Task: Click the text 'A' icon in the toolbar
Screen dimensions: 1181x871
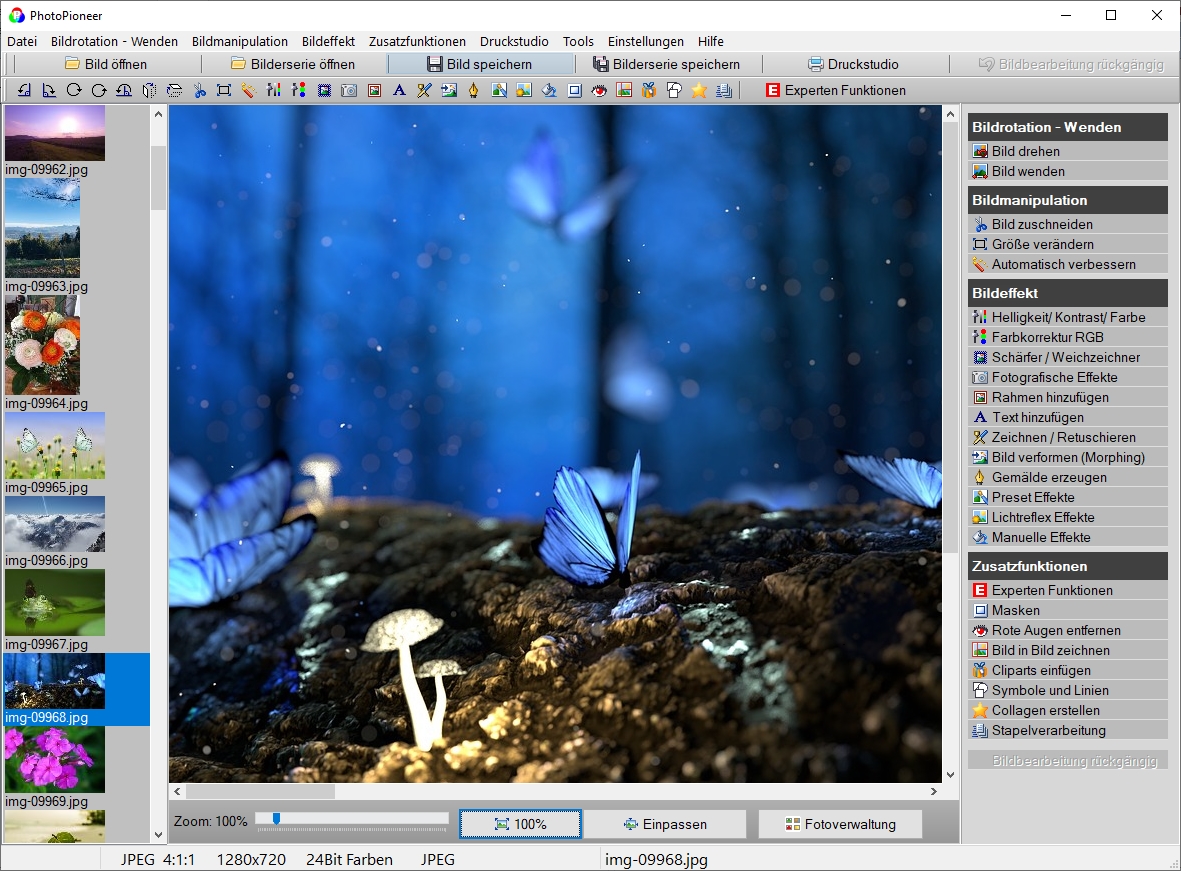Action: [x=399, y=90]
